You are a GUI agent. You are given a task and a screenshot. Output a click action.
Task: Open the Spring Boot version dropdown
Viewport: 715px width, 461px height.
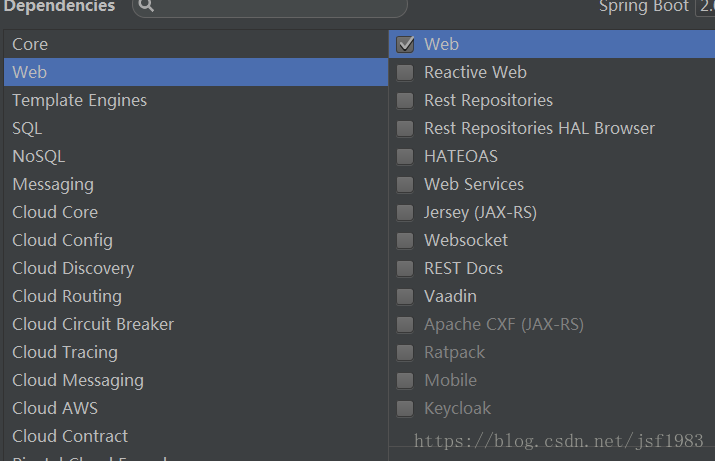pyautogui.click(x=705, y=7)
